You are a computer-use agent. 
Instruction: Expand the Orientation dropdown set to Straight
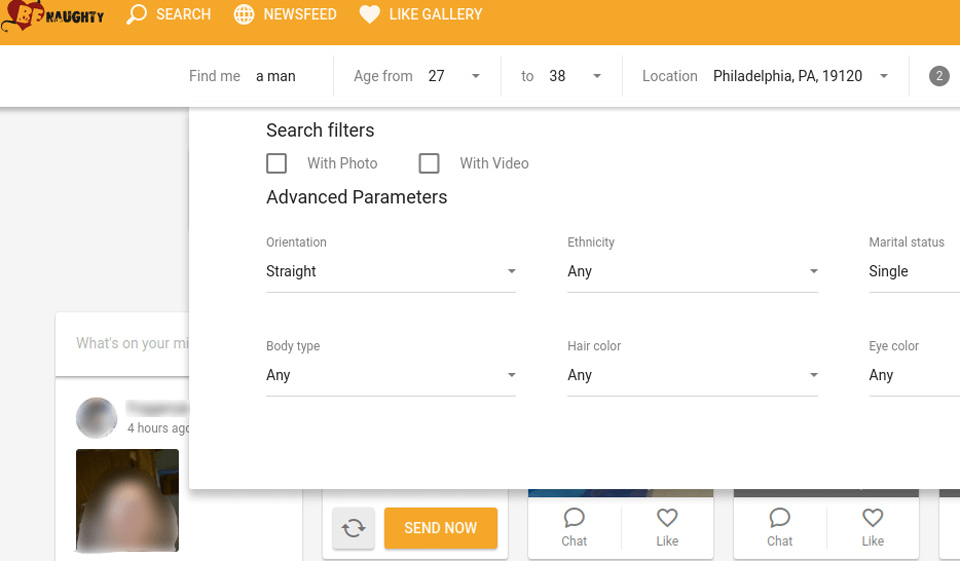click(390, 271)
